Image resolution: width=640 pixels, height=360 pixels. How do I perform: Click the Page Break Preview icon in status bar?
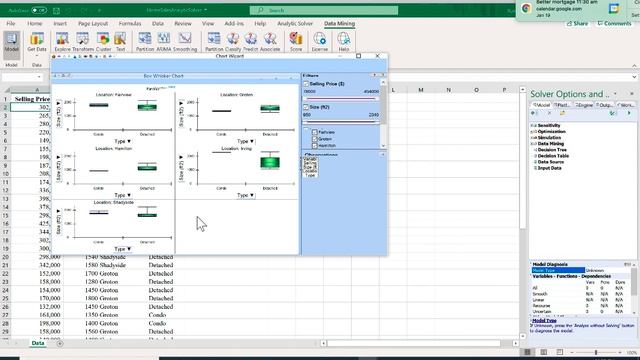560,352
